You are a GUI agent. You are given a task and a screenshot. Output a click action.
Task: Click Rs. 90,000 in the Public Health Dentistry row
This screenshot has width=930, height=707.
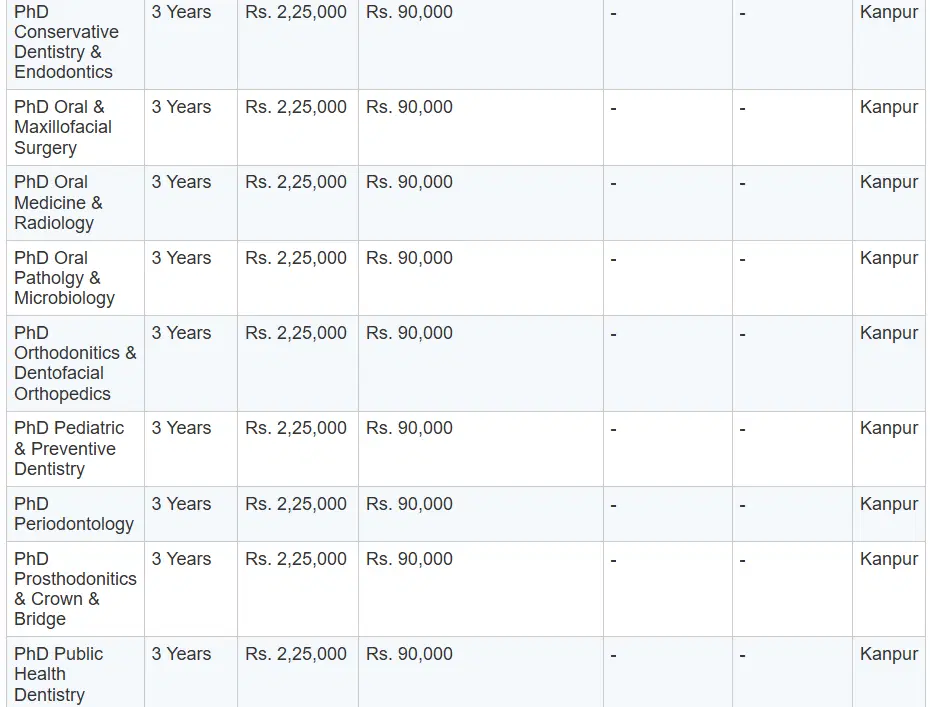pyautogui.click(x=409, y=654)
